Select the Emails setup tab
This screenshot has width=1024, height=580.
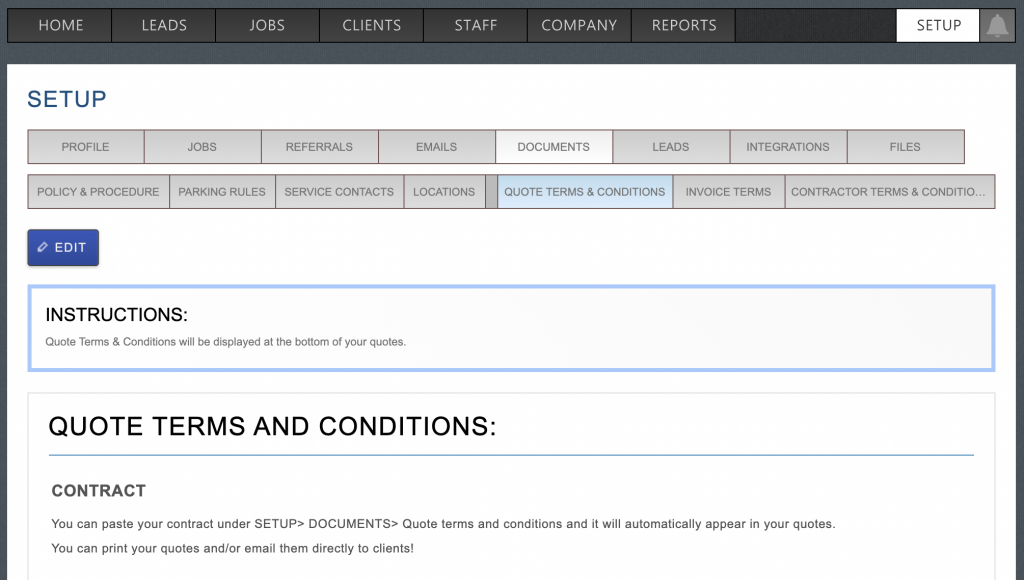coord(436,147)
